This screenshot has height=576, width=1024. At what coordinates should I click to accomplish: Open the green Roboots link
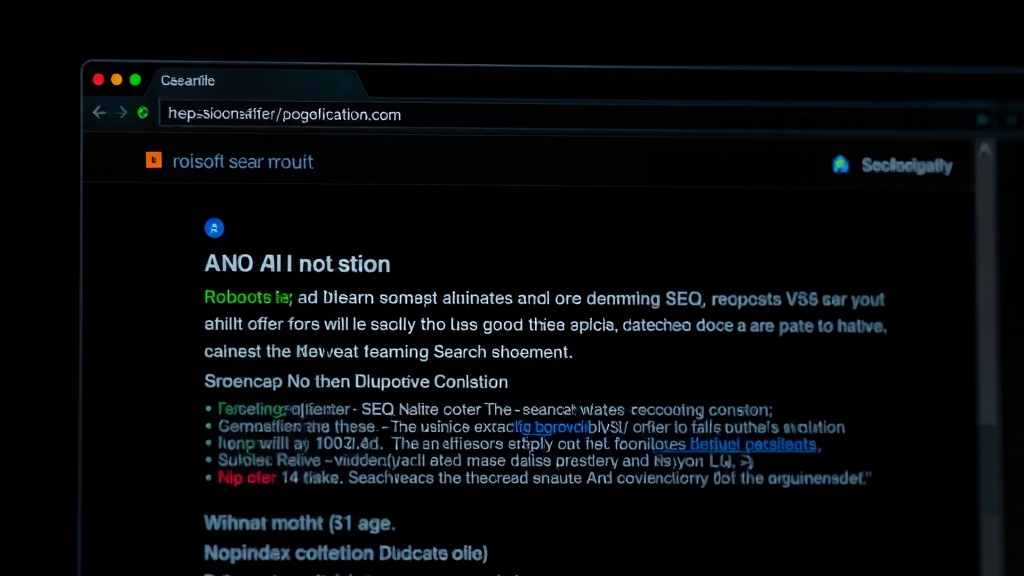[248, 297]
